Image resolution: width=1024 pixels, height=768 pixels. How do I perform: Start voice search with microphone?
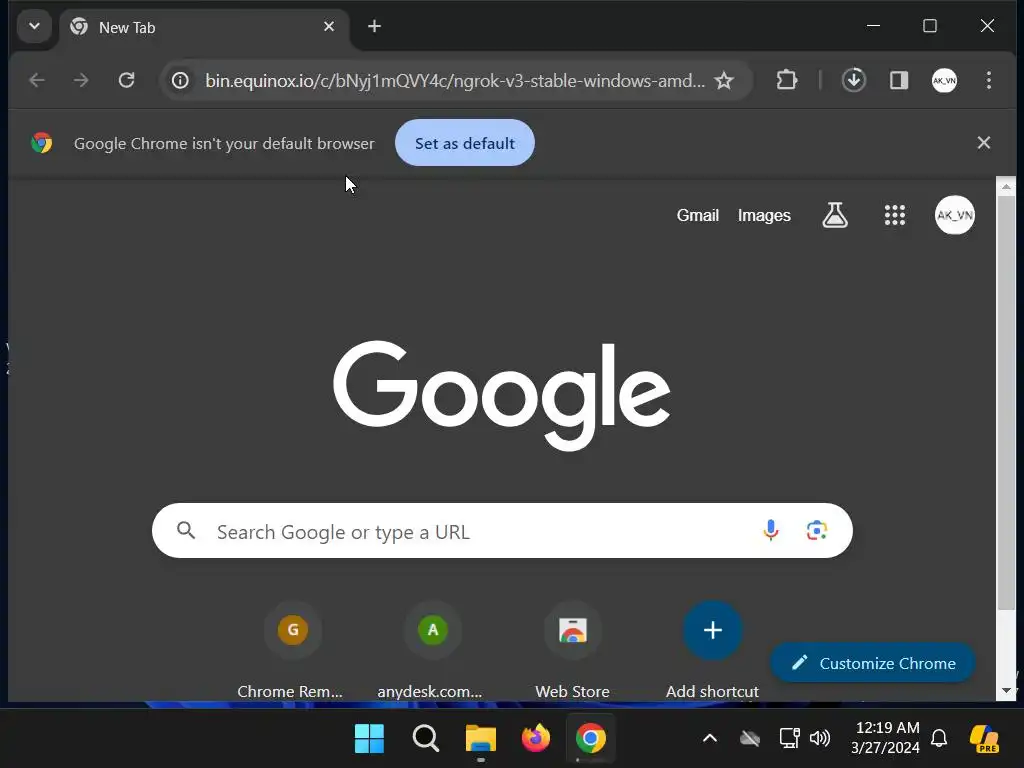[x=771, y=530]
